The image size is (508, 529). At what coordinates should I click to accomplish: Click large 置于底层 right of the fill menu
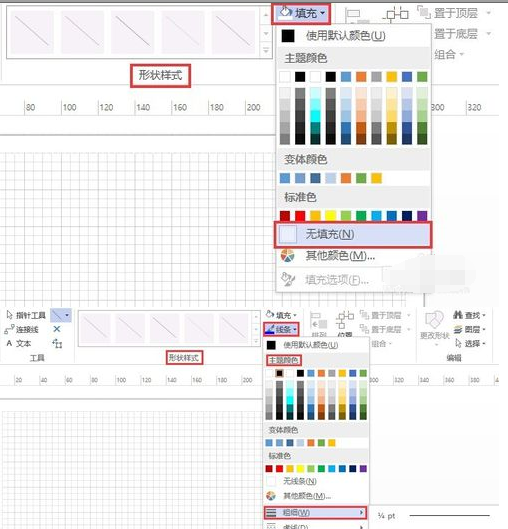pyautogui.click(x=461, y=34)
